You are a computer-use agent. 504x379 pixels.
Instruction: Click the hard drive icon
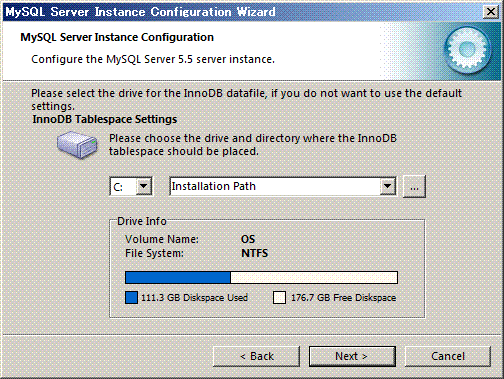tap(77, 144)
